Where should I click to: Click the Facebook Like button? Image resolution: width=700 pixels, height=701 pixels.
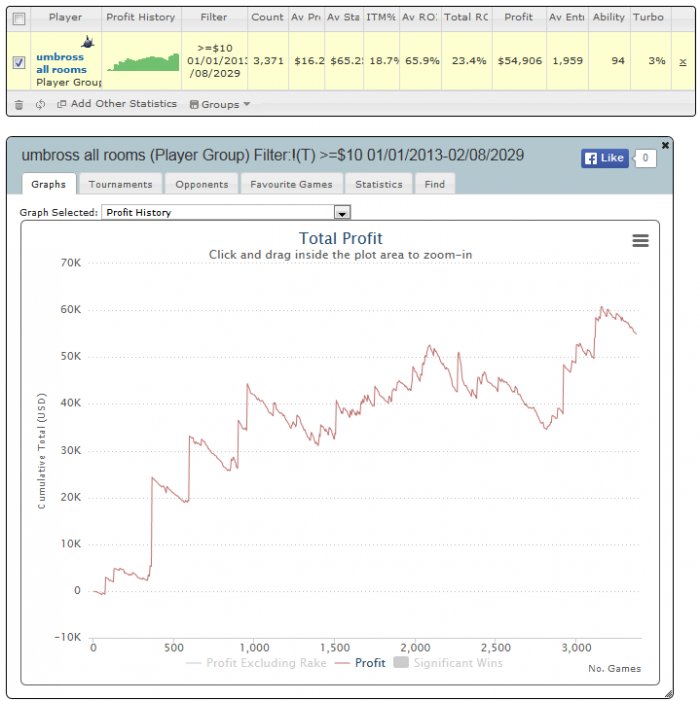(604, 158)
